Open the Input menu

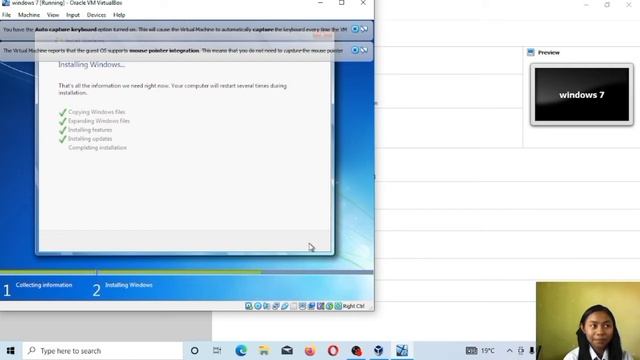pos(73,15)
